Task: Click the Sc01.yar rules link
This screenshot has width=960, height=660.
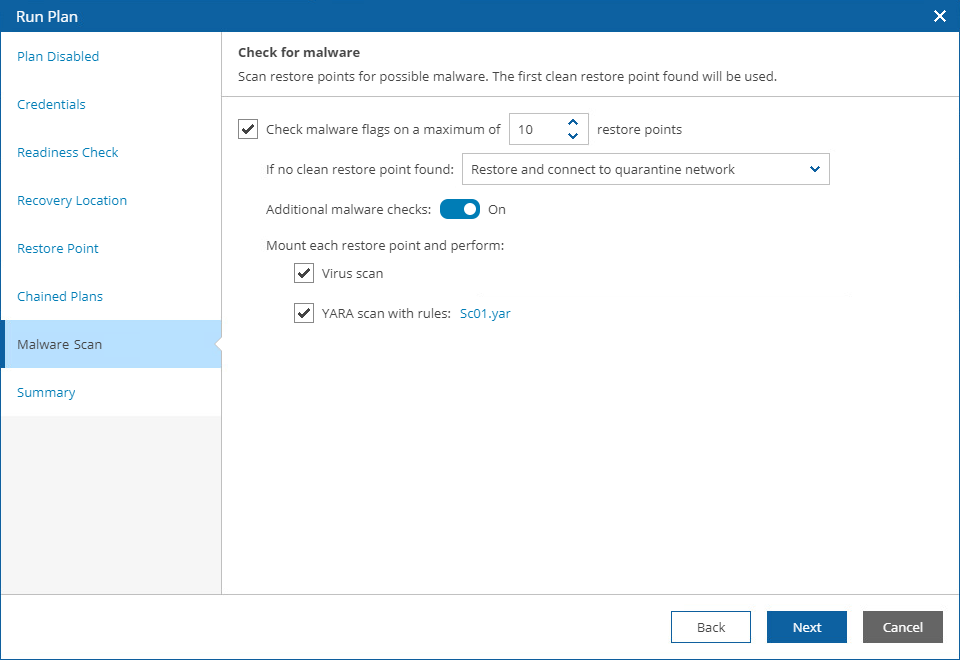Action: pyautogui.click(x=485, y=313)
